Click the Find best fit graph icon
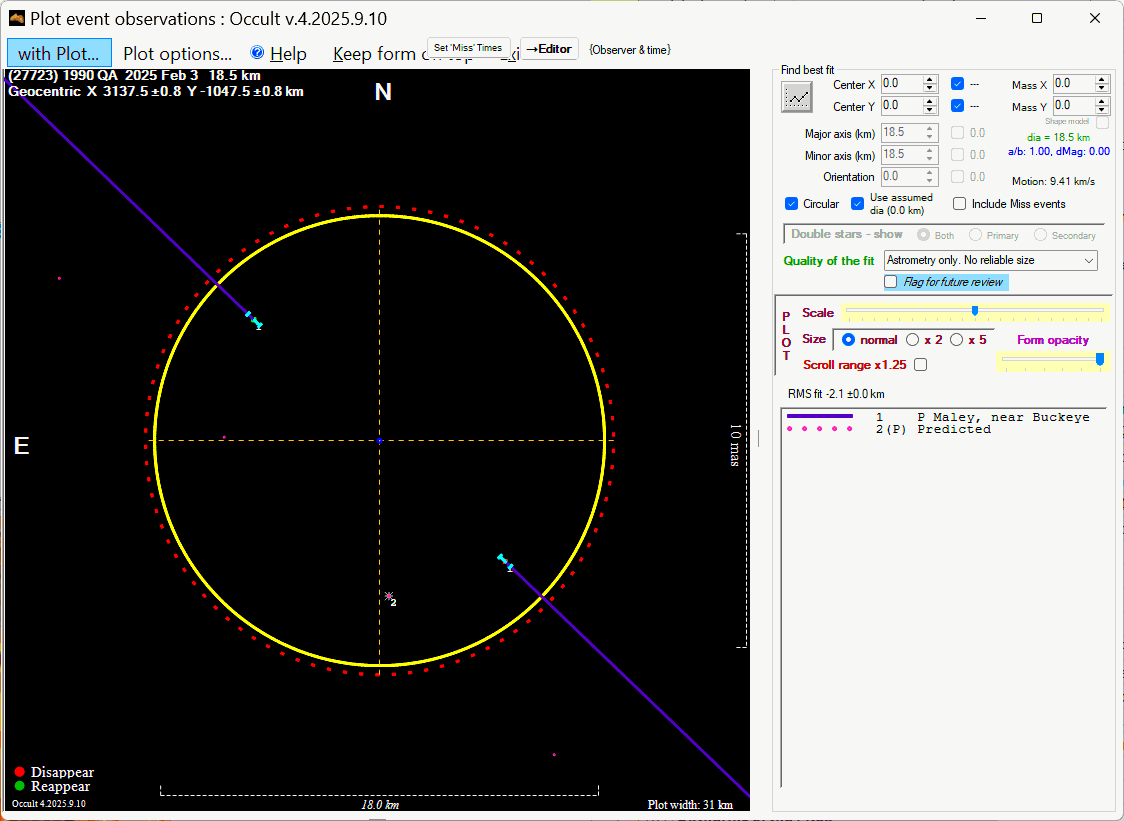 (x=797, y=96)
